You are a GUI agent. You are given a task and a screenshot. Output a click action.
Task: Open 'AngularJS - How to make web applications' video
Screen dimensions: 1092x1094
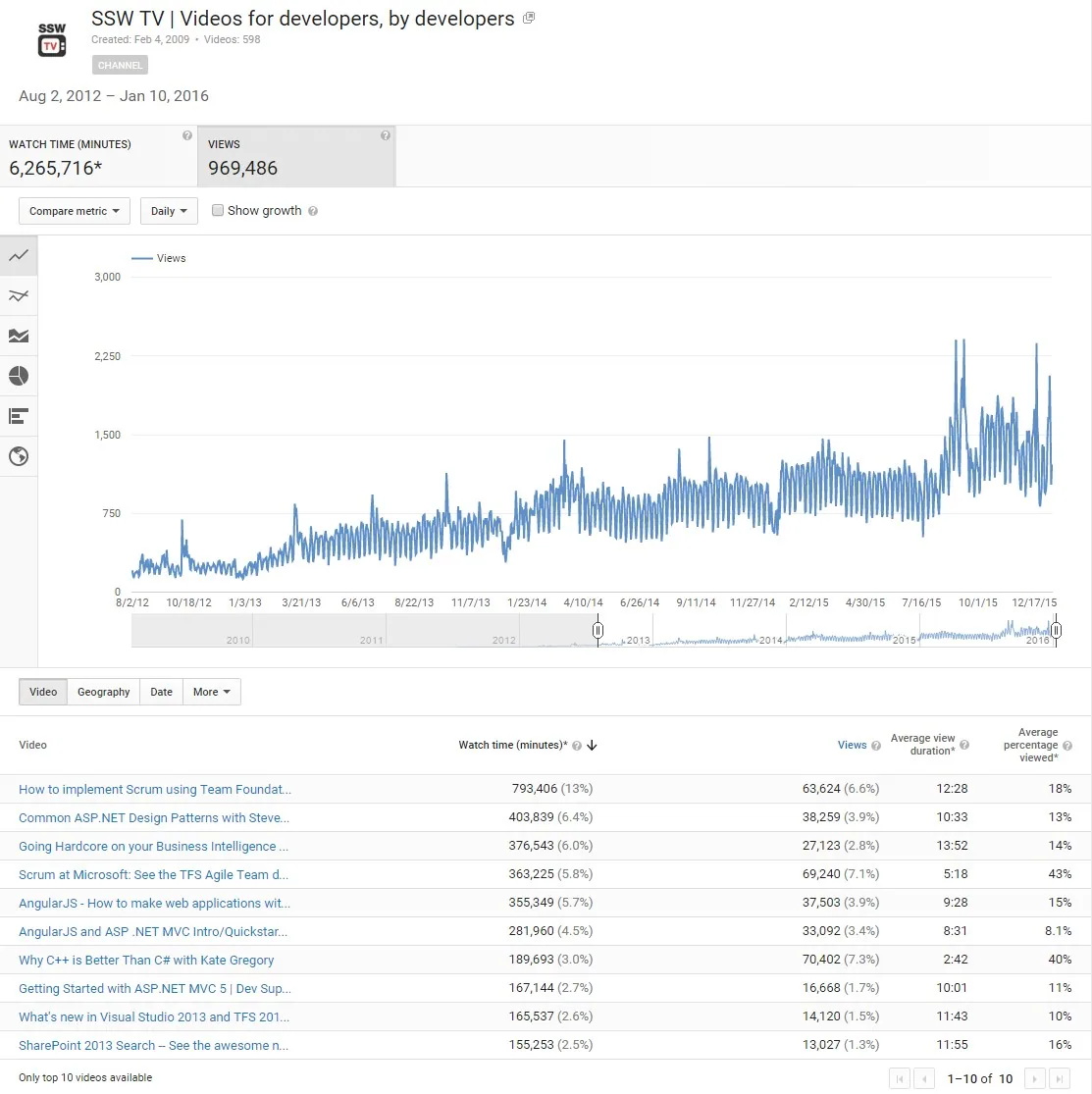click(154, 903)
